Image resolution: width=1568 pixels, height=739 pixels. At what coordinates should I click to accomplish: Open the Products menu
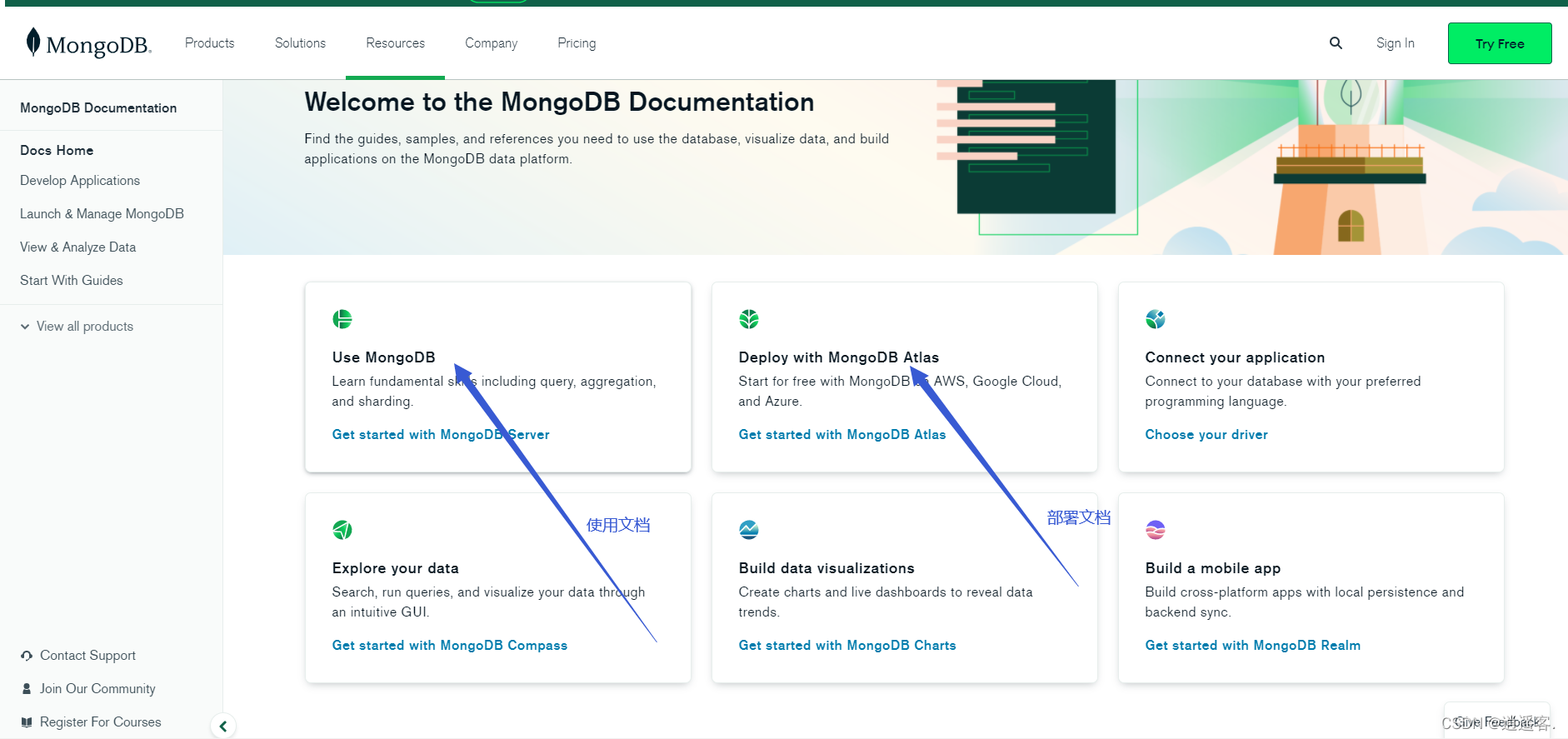pos(210,43)
